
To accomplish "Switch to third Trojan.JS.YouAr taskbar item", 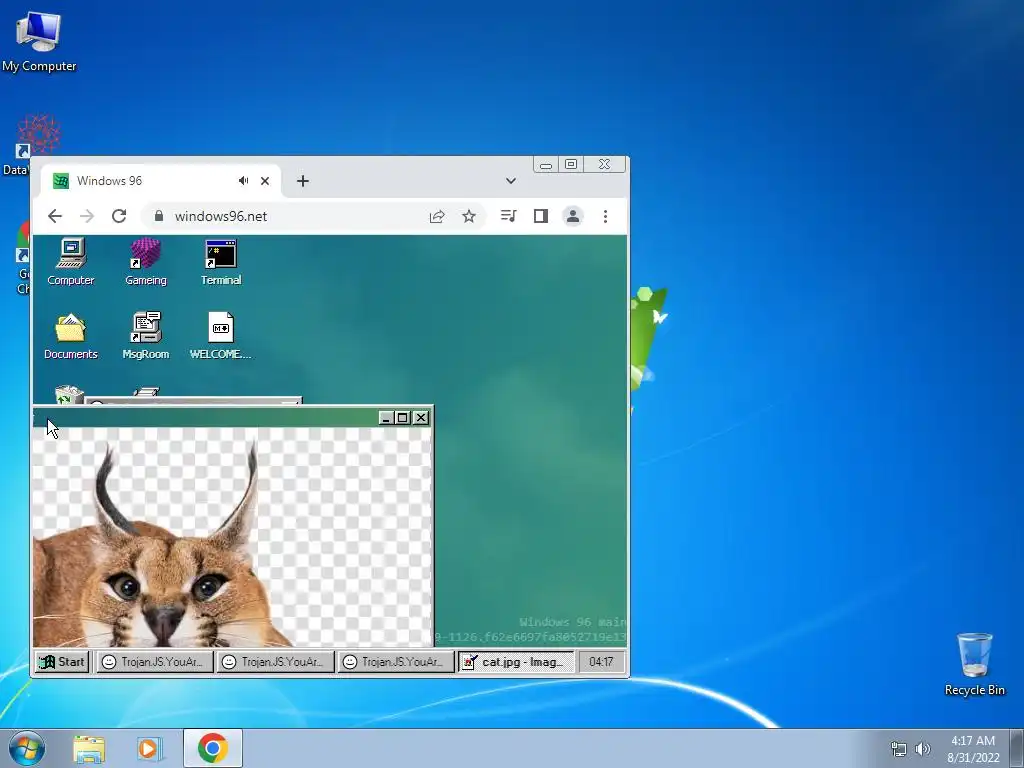I will (x=395, y=662).
